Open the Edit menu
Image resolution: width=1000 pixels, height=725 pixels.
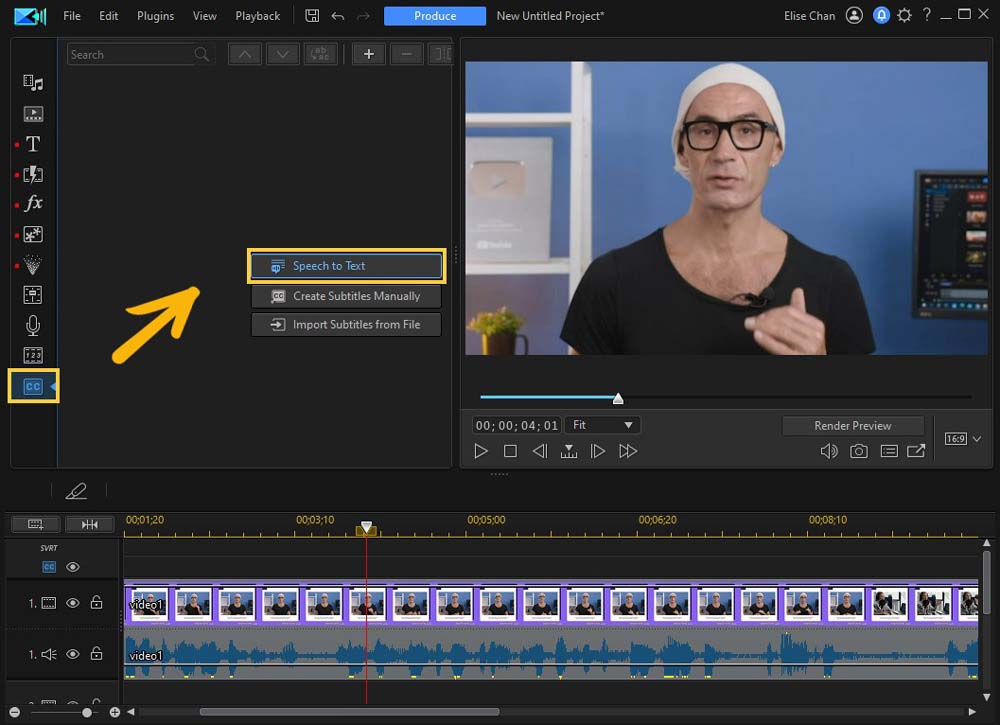(108, 15)
